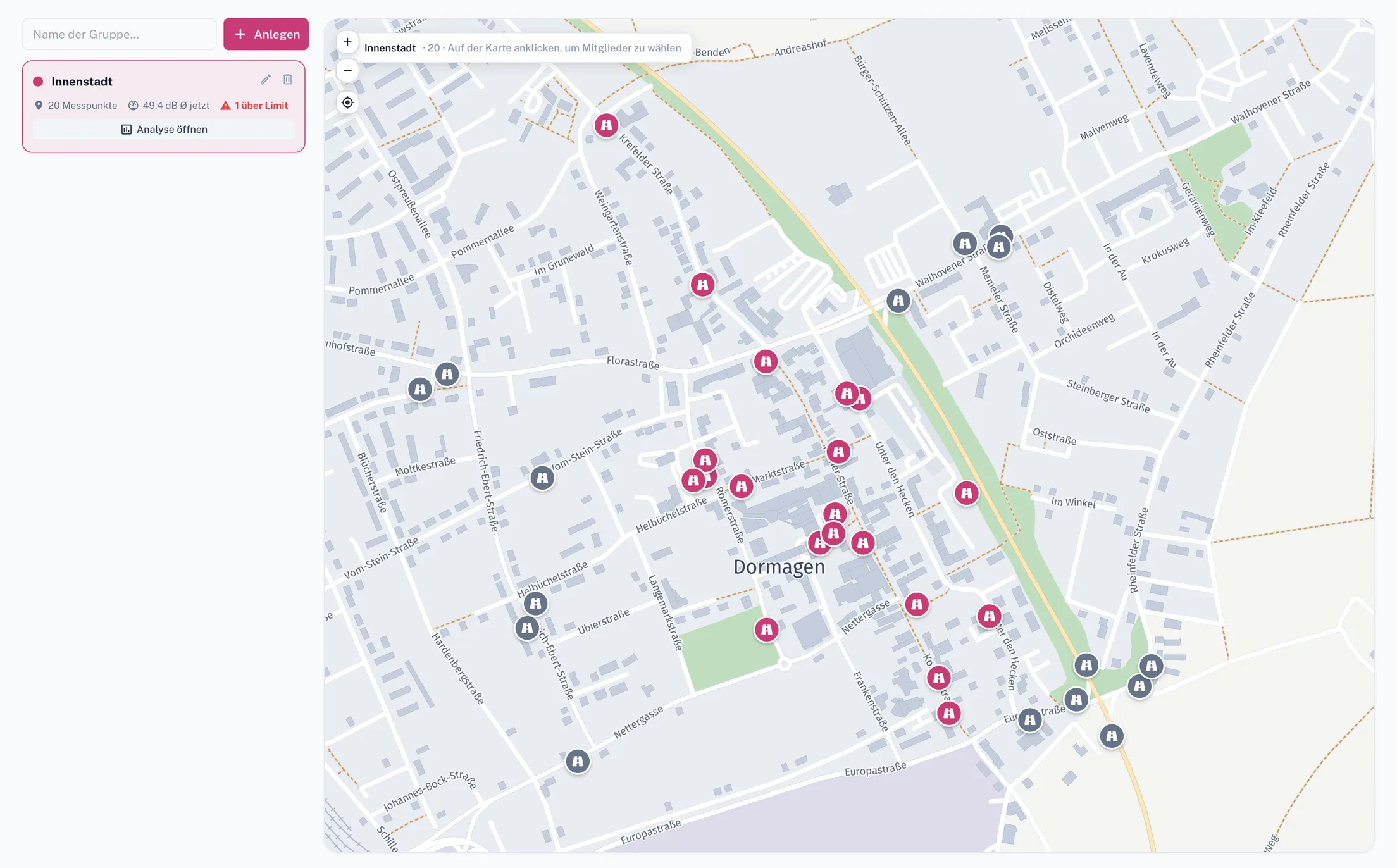Select pink marker beside the green park
Screen dimensions: 1397x868
(766, 629)
